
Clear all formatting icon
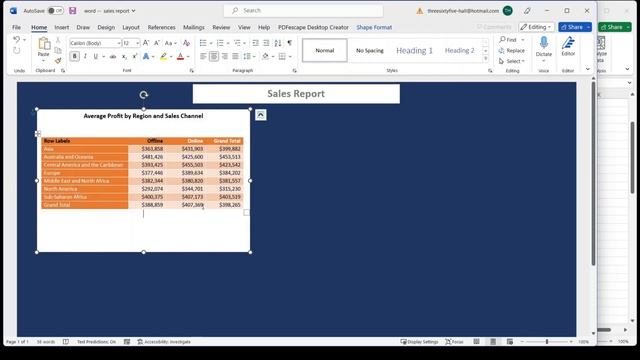coord(187,43)
